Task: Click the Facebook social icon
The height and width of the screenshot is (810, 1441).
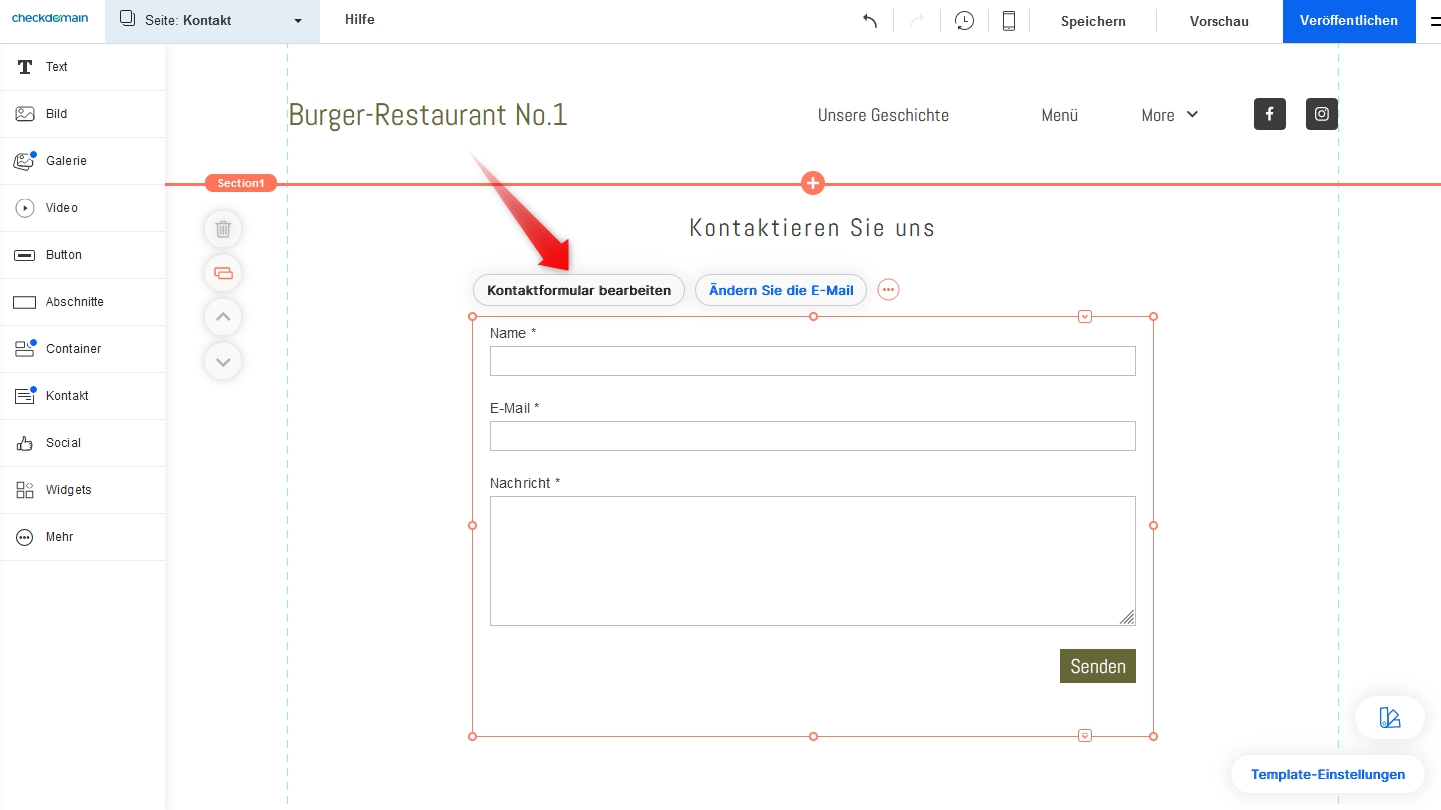Action: click(1270, 114)
